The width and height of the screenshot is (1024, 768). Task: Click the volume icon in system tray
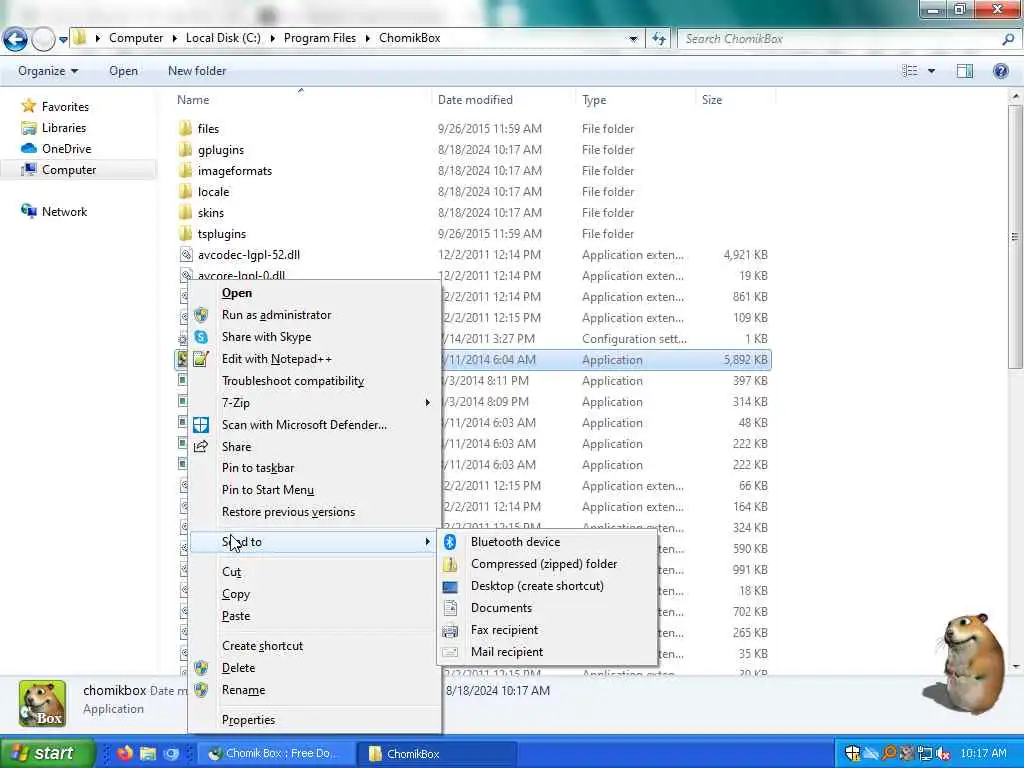tap(942, 753)
